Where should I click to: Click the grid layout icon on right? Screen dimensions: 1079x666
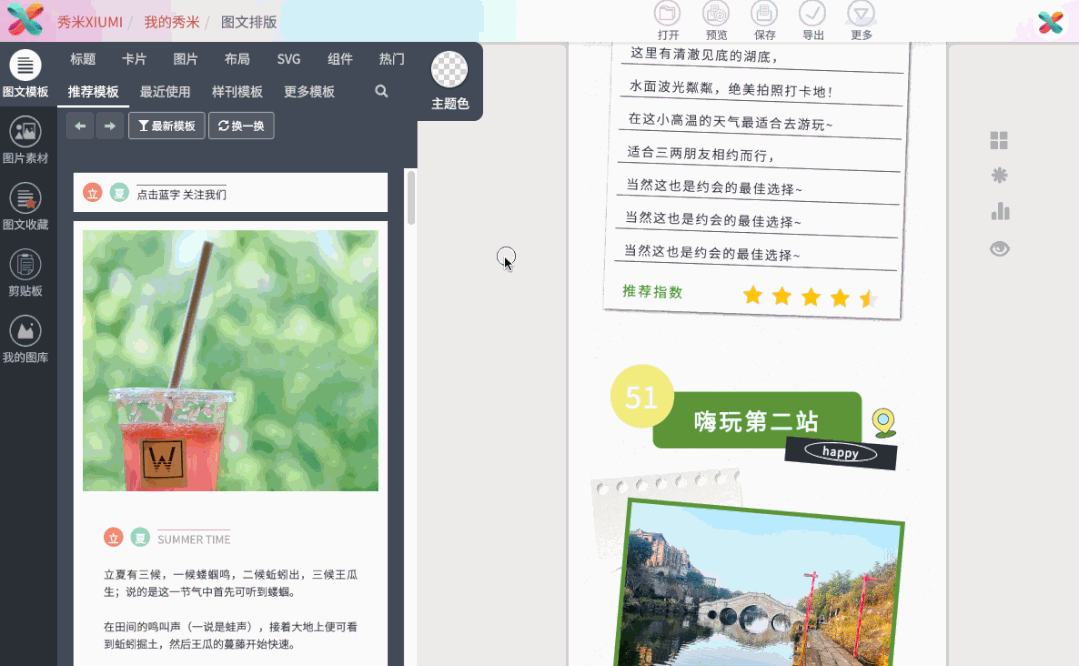tap(998, 140)
